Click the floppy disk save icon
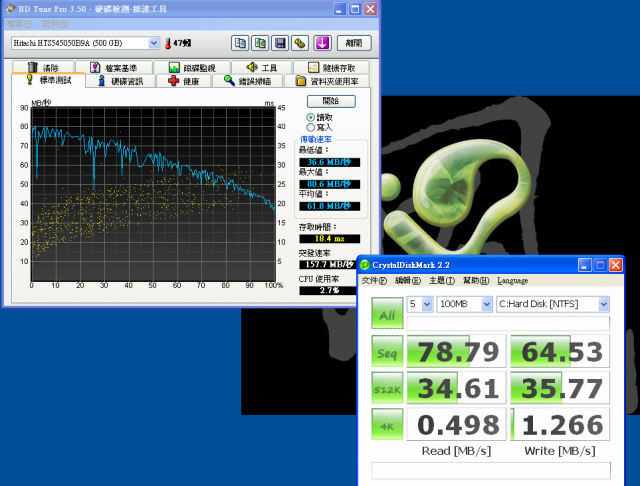The width and height of the screenshot is (640, 486). 280,43
